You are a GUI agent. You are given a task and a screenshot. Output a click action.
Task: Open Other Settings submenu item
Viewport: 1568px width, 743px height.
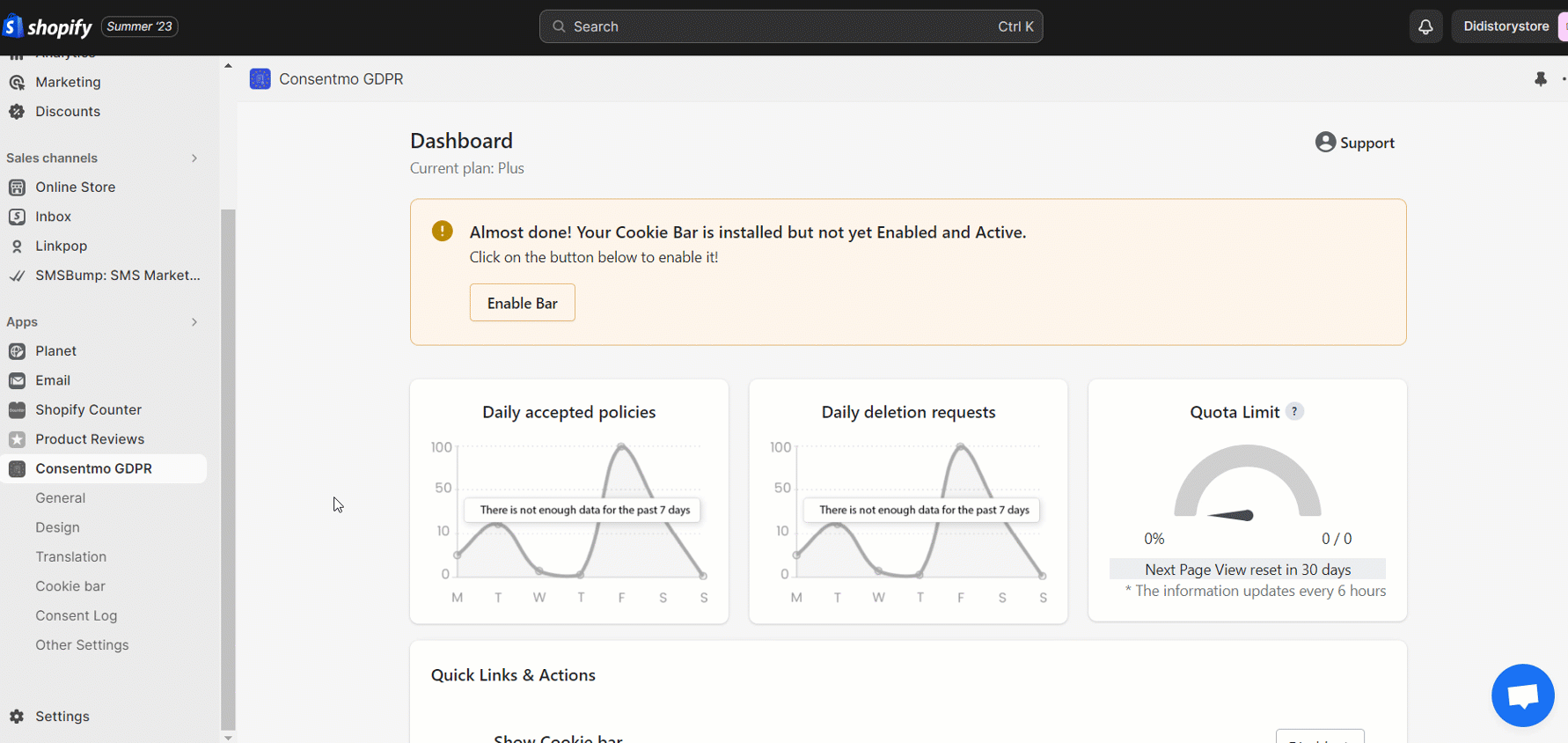[82, 645]
